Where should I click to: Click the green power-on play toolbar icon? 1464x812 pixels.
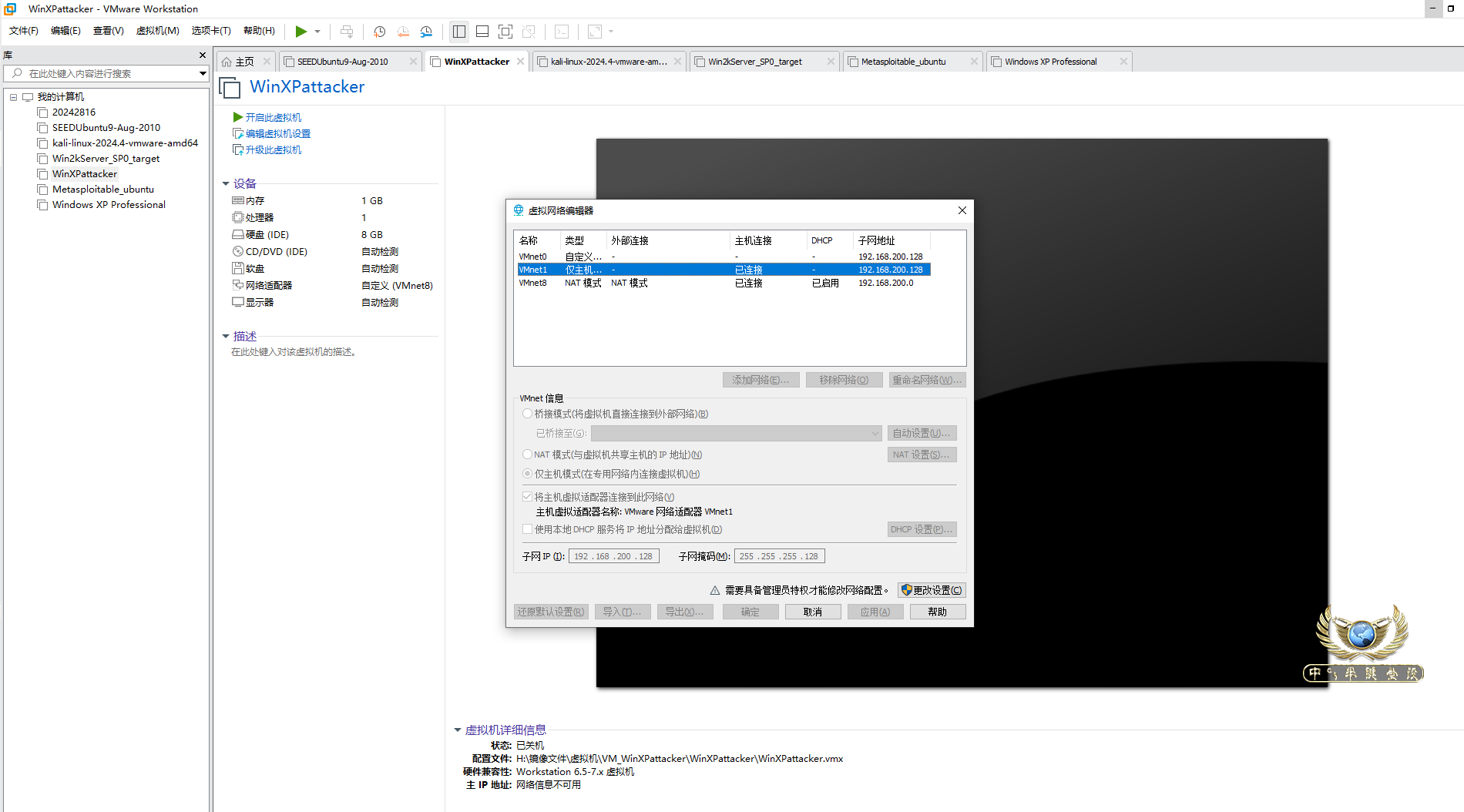click(301, 32)
